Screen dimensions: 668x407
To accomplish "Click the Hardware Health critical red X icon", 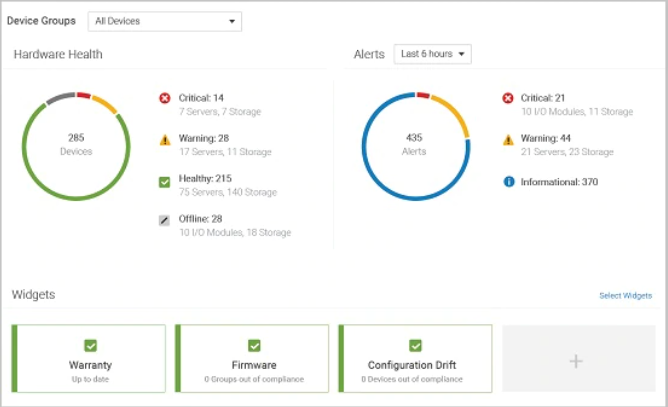I will point(165,98).
